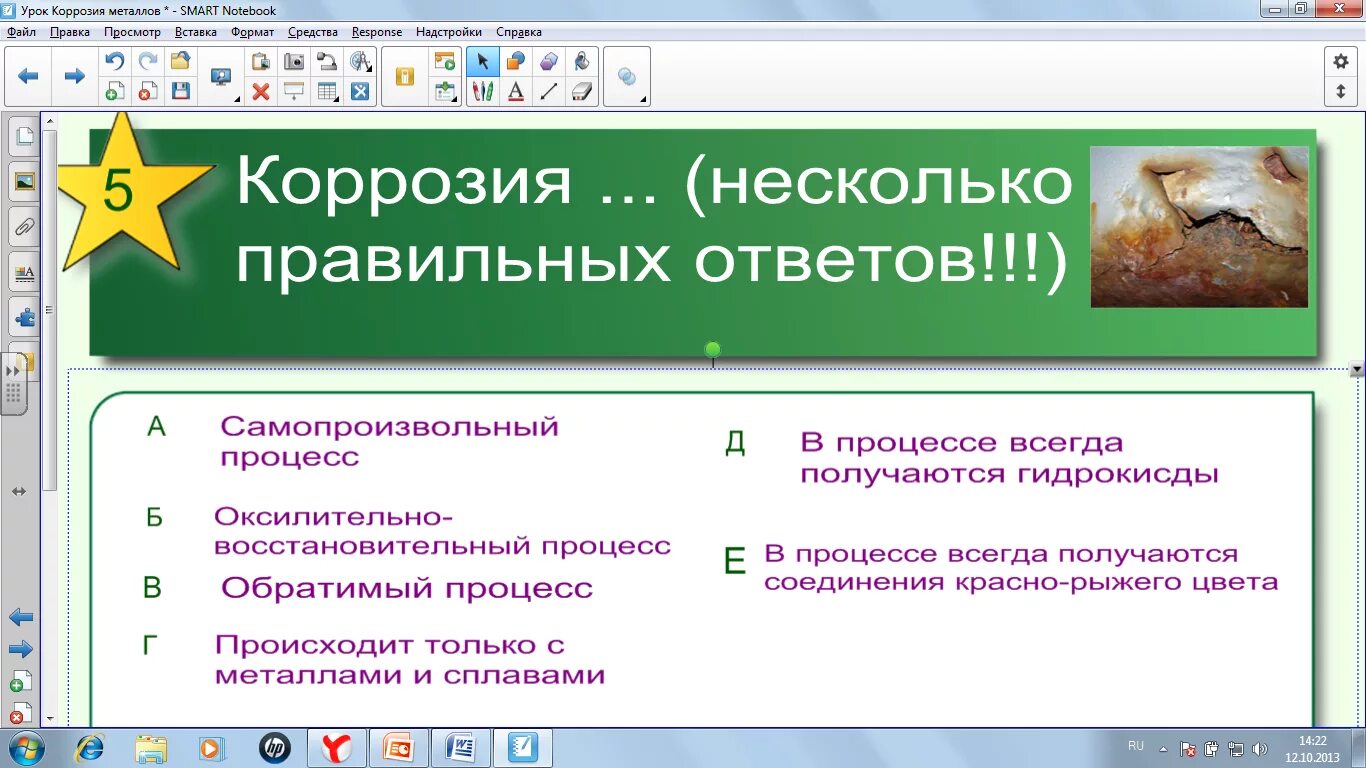Click the green rotation handle of selection
The width and height of the screenshot is (1366, 768).
[x=713, y=349]
